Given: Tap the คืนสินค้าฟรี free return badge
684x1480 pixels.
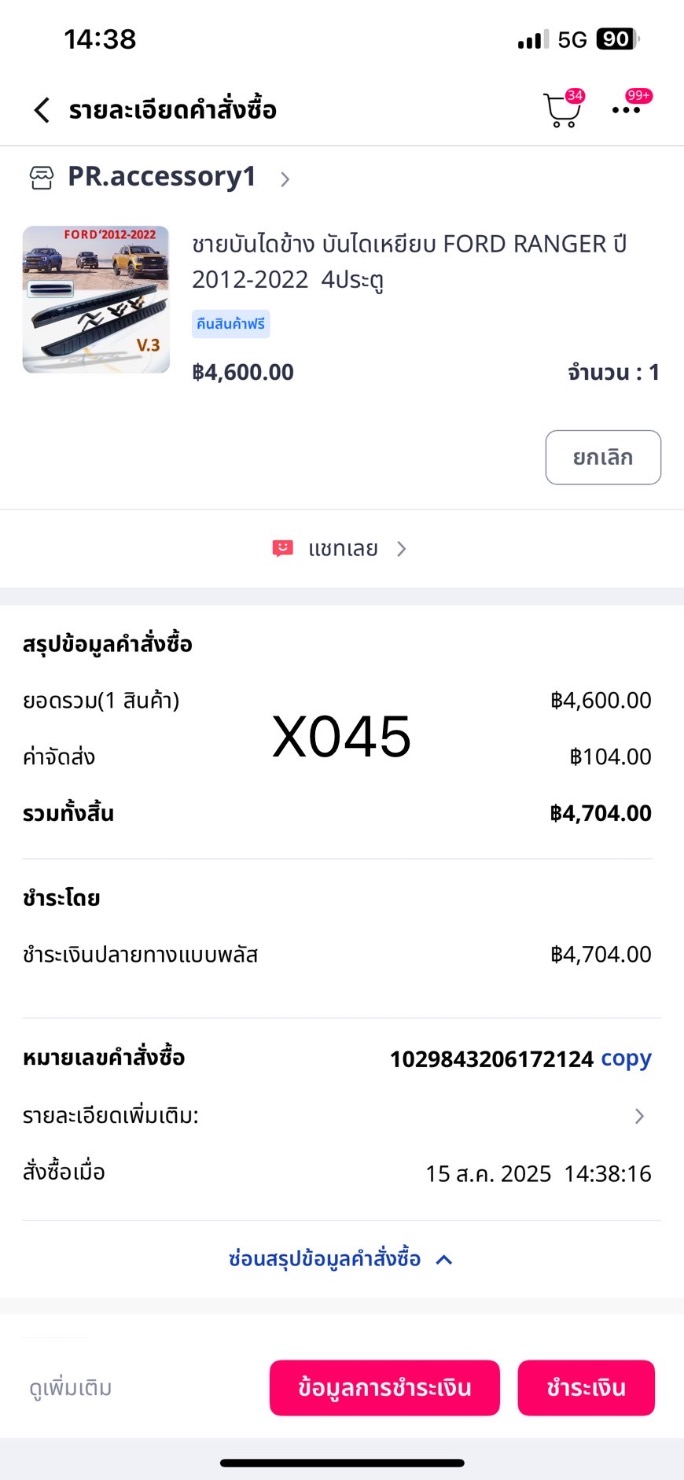Looking at the screenshot, I should click(x=231, y=324).
